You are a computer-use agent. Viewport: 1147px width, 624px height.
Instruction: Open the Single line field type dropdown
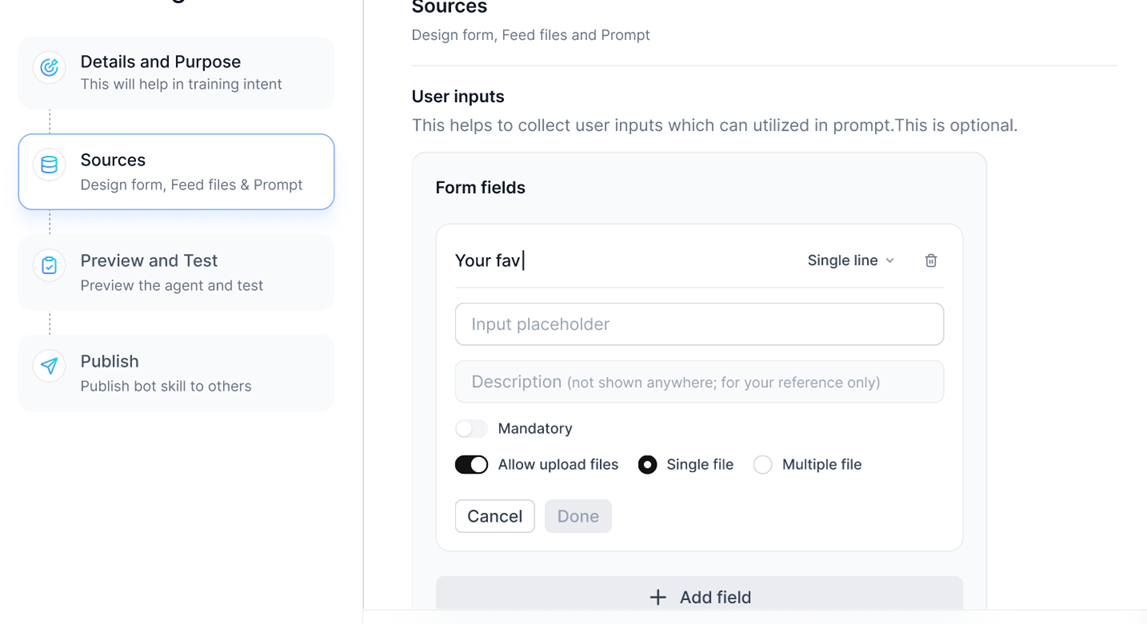pyautogui.click(x=851, y=260)
